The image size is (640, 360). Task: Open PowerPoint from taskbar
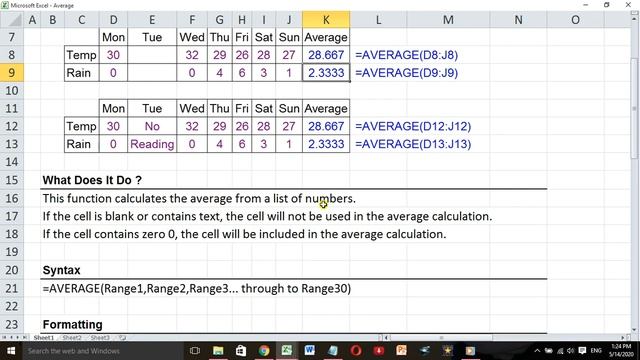click(402, 351)
